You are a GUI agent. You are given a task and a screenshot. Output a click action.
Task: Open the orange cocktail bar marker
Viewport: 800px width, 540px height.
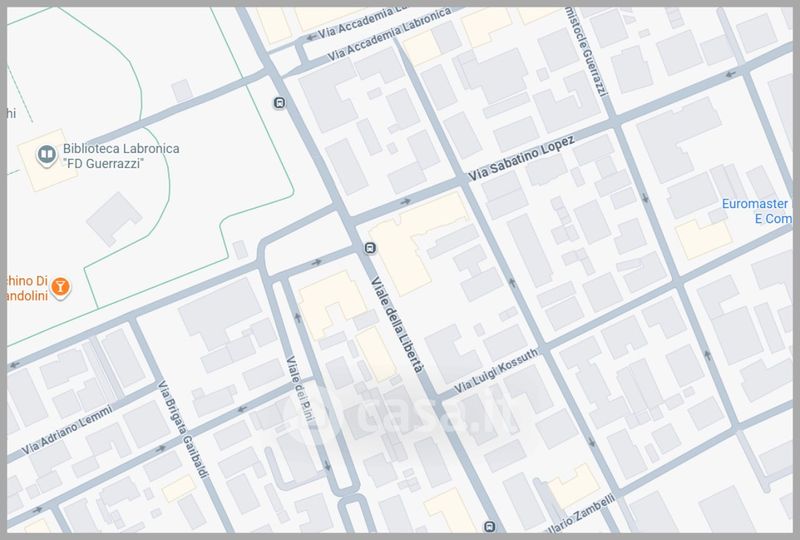[x=61, y=288]
